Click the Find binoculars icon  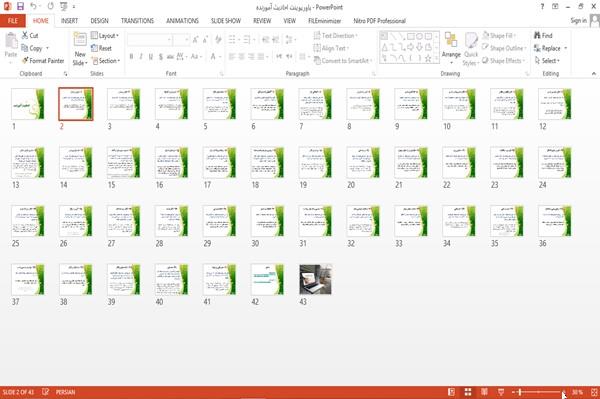[537, 35]
